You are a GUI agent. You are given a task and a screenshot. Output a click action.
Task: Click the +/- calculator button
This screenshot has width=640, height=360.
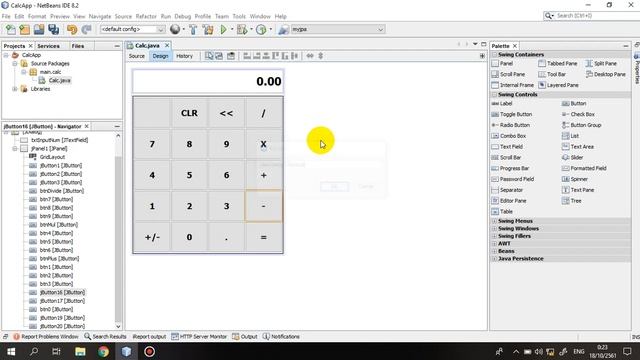(152, 237)
